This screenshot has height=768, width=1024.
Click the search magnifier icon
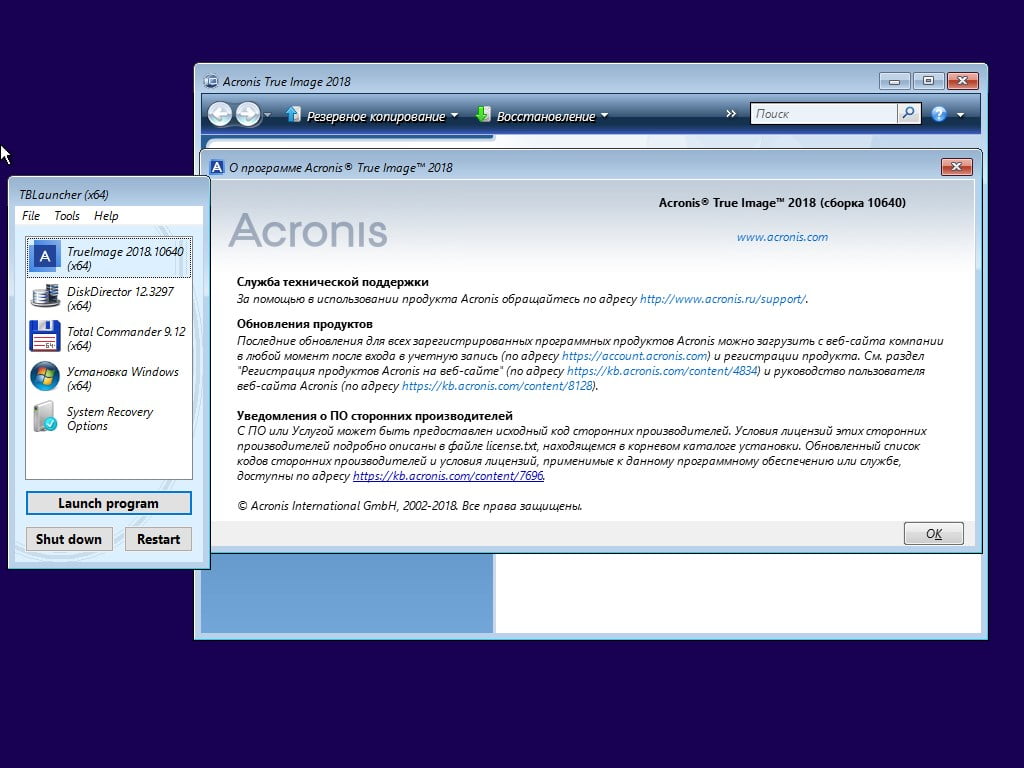coord(908,114)
